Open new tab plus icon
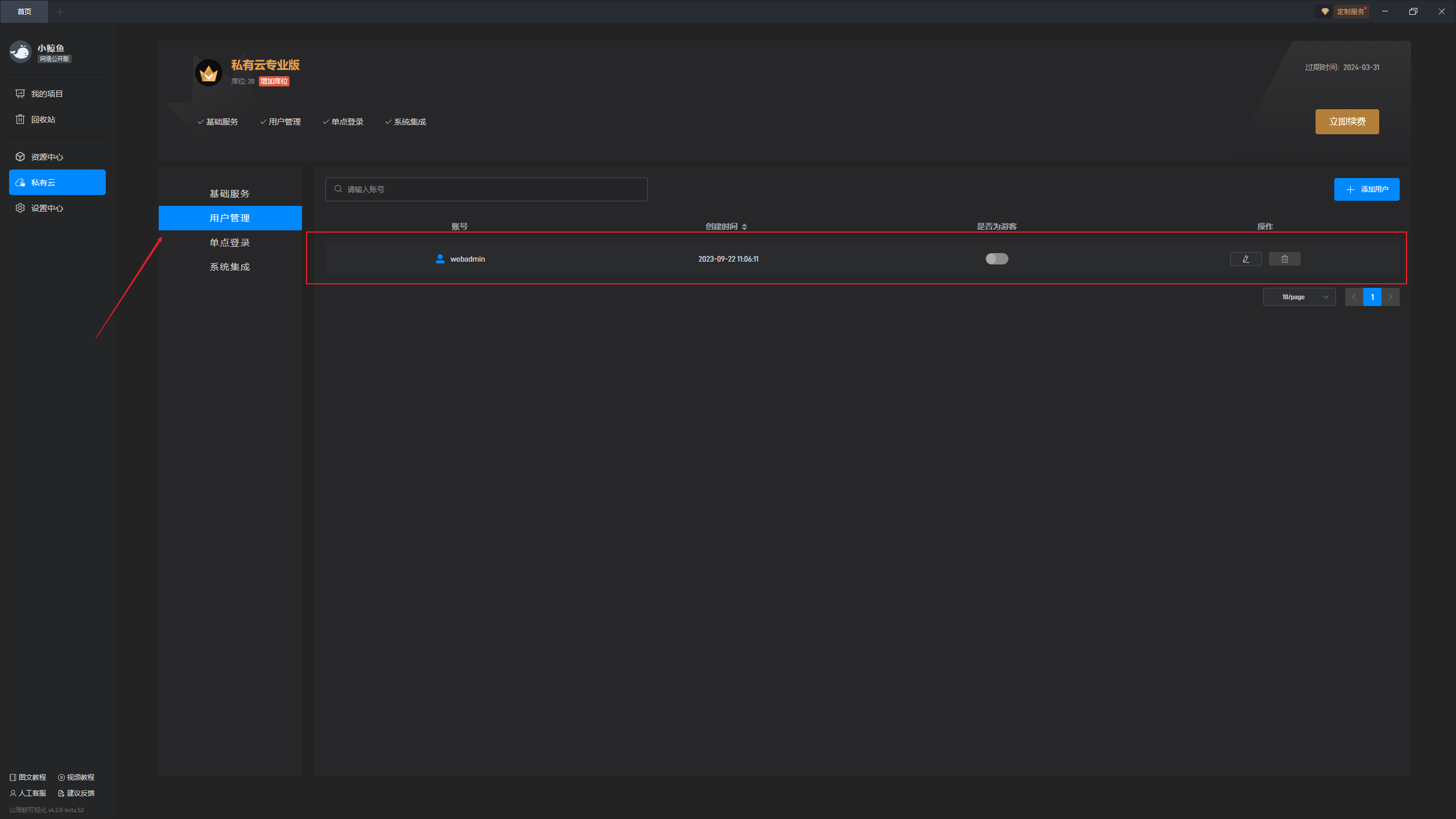 [60, 11]
